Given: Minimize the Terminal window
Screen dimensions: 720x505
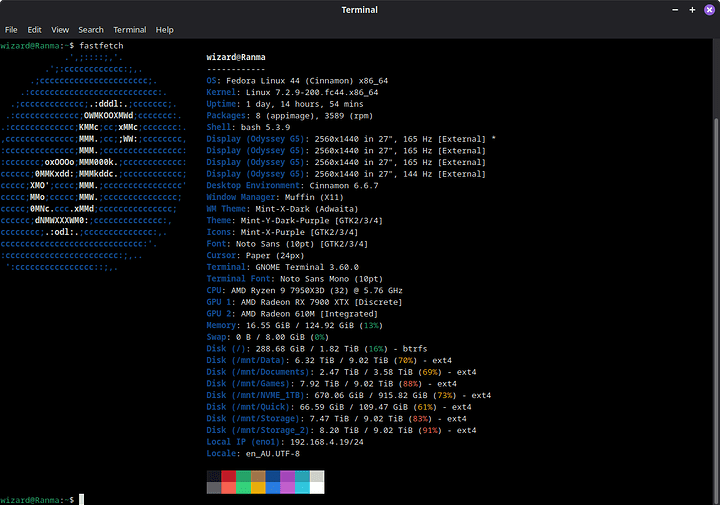Looking at the screenshot, I should (x=675, y=10).
